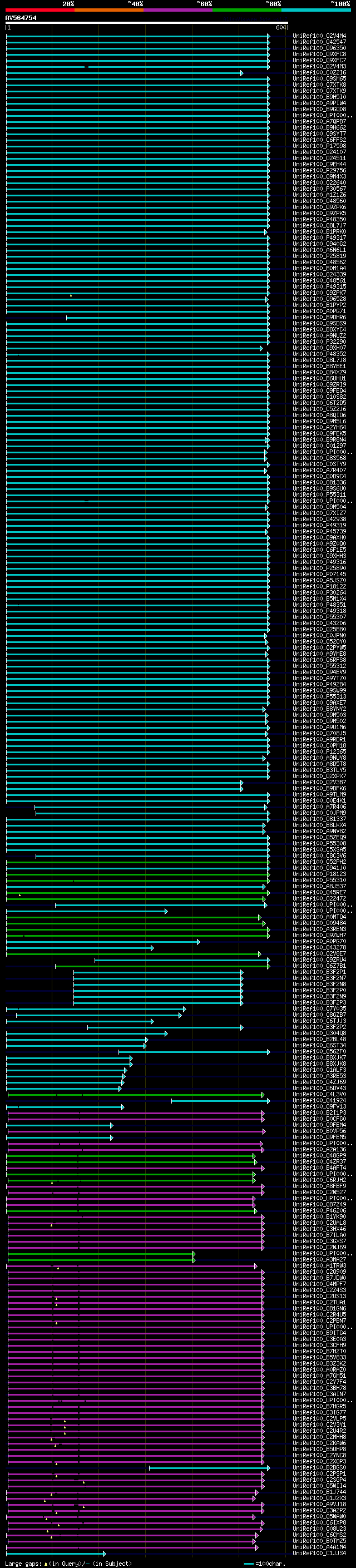Select the white AV564754 query sequence bar

click(147, 22)
